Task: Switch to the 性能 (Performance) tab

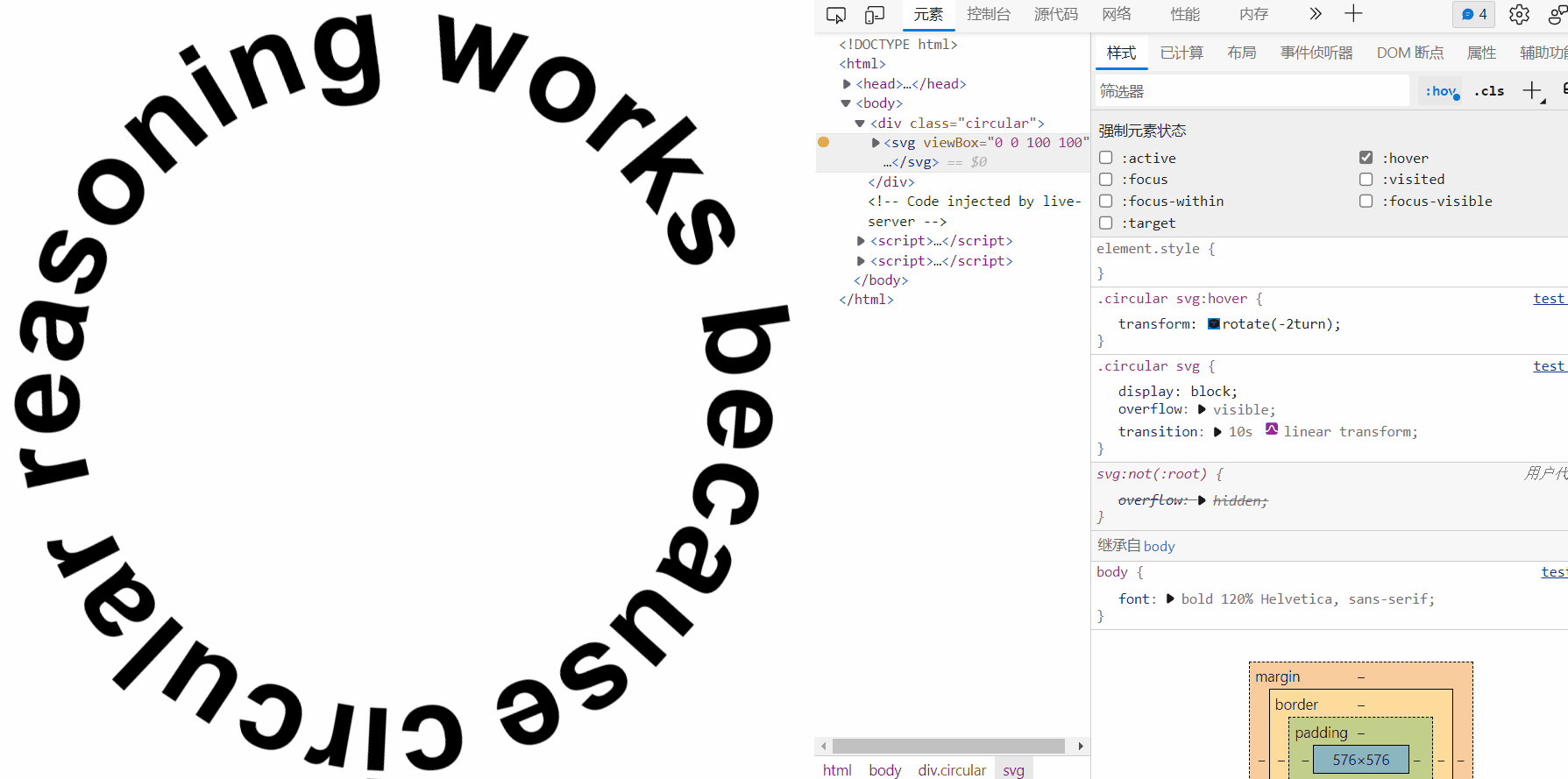Action: pyautogui.click(x=1185, y=15)
